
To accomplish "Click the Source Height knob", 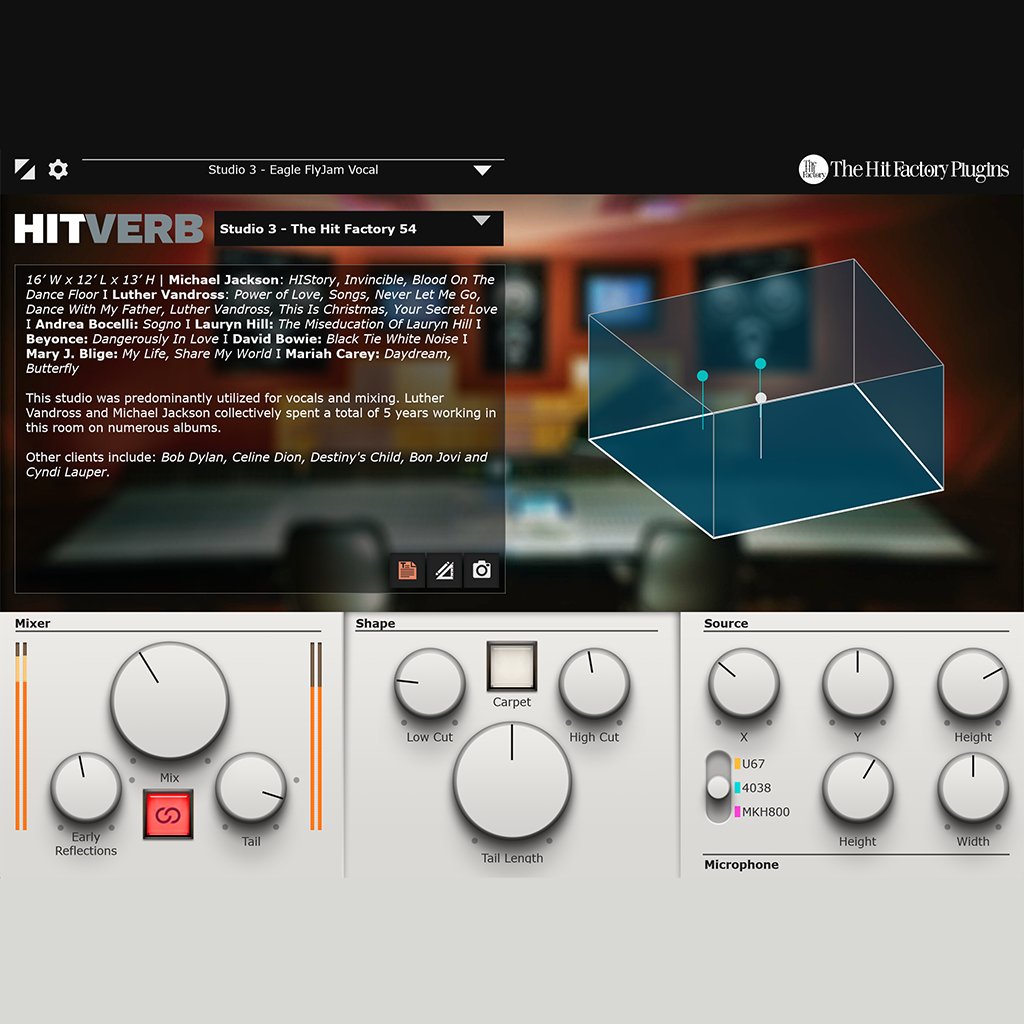I will pos(973,684).
